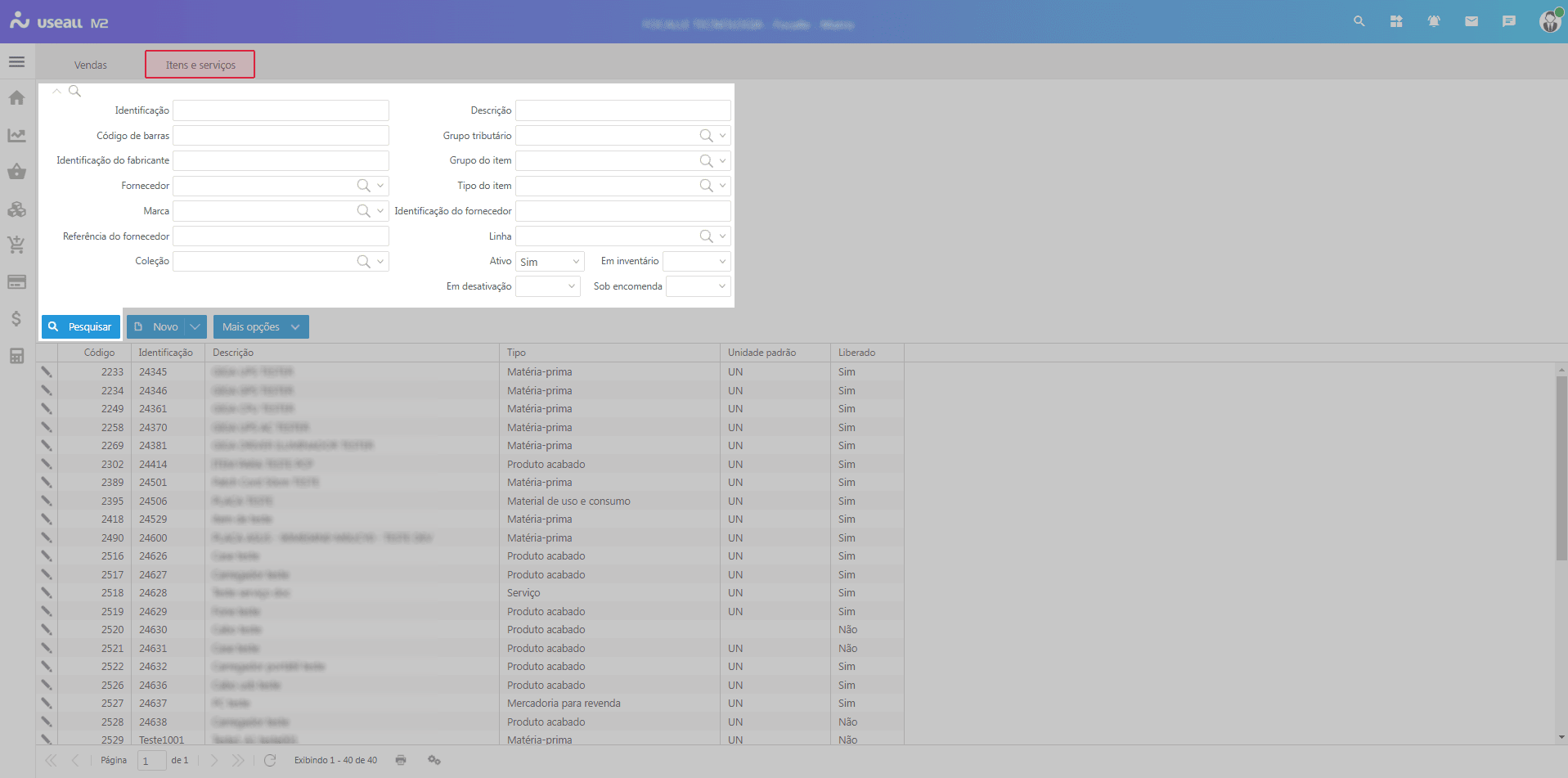Open the dollar sign finance module
Image resolution: width=1568 pixels, height=778 pixels.
[16, 318]
